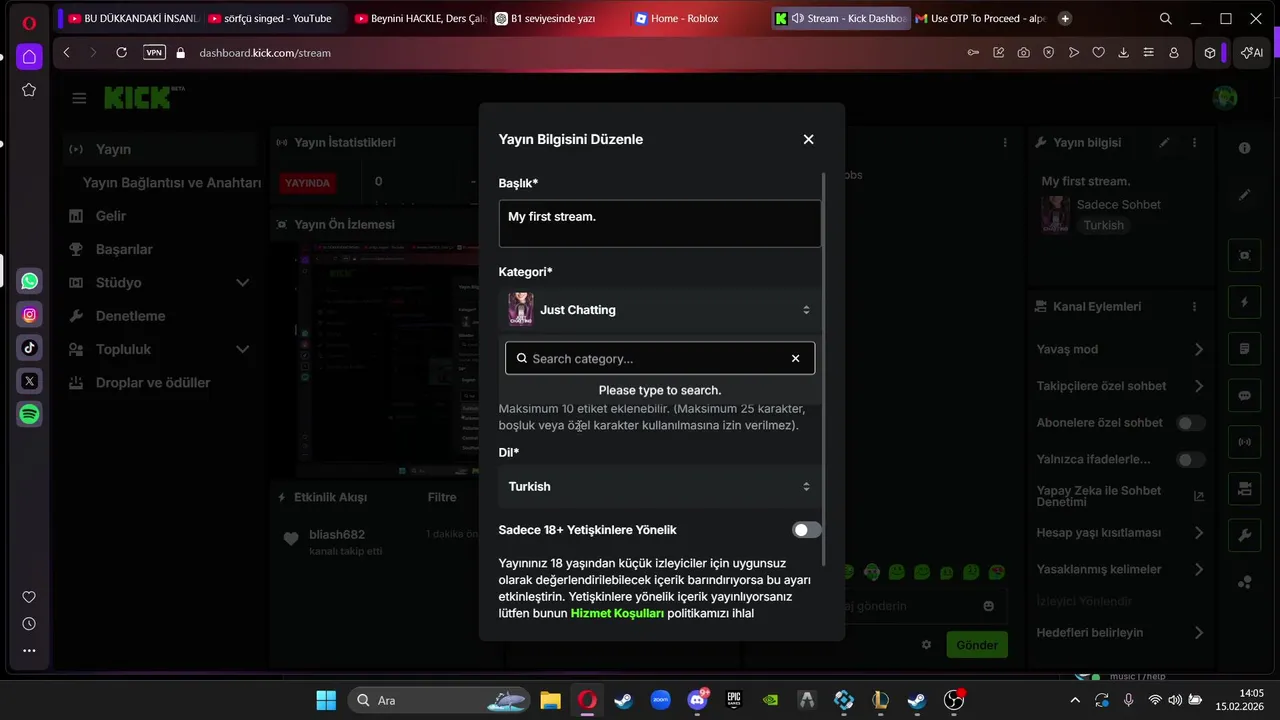This screenshot has height=720, width=1280.
Task: Open TikTok in Opera sidebar
Action: 29,348
